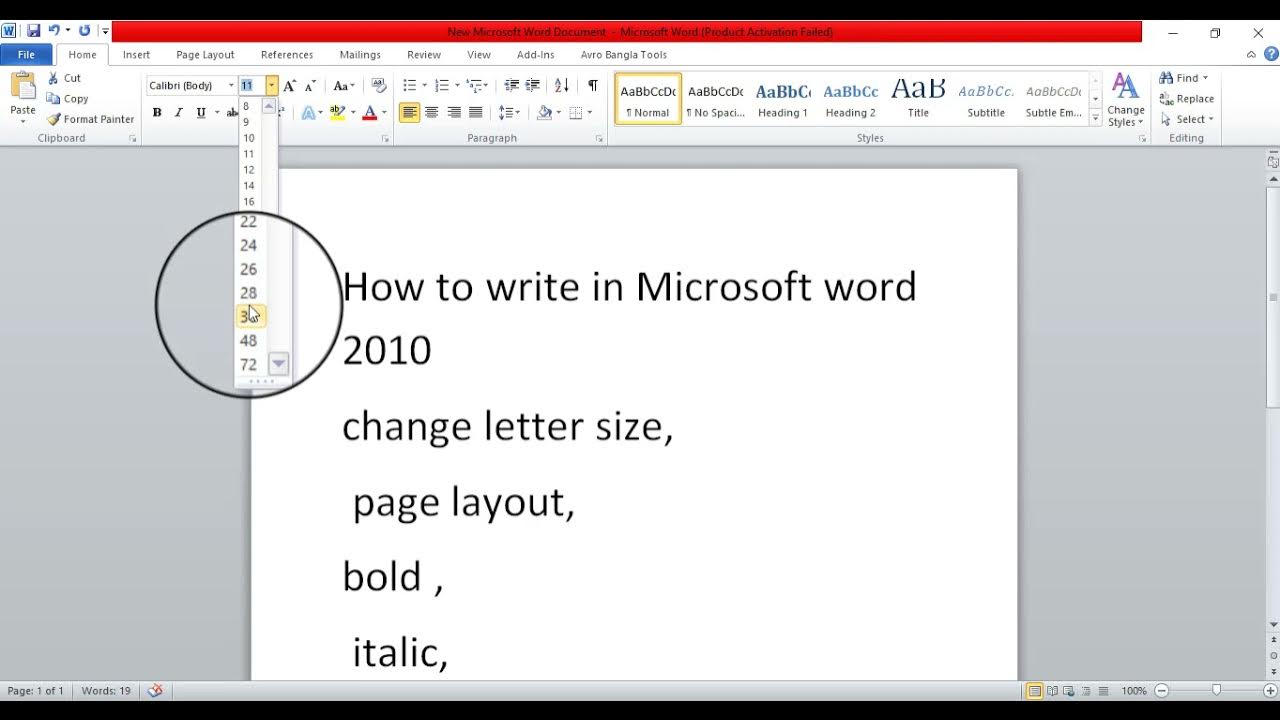The image size is (1280, 720).
Task: Click the Clear Formatting eraser icon
Action: 378,86
